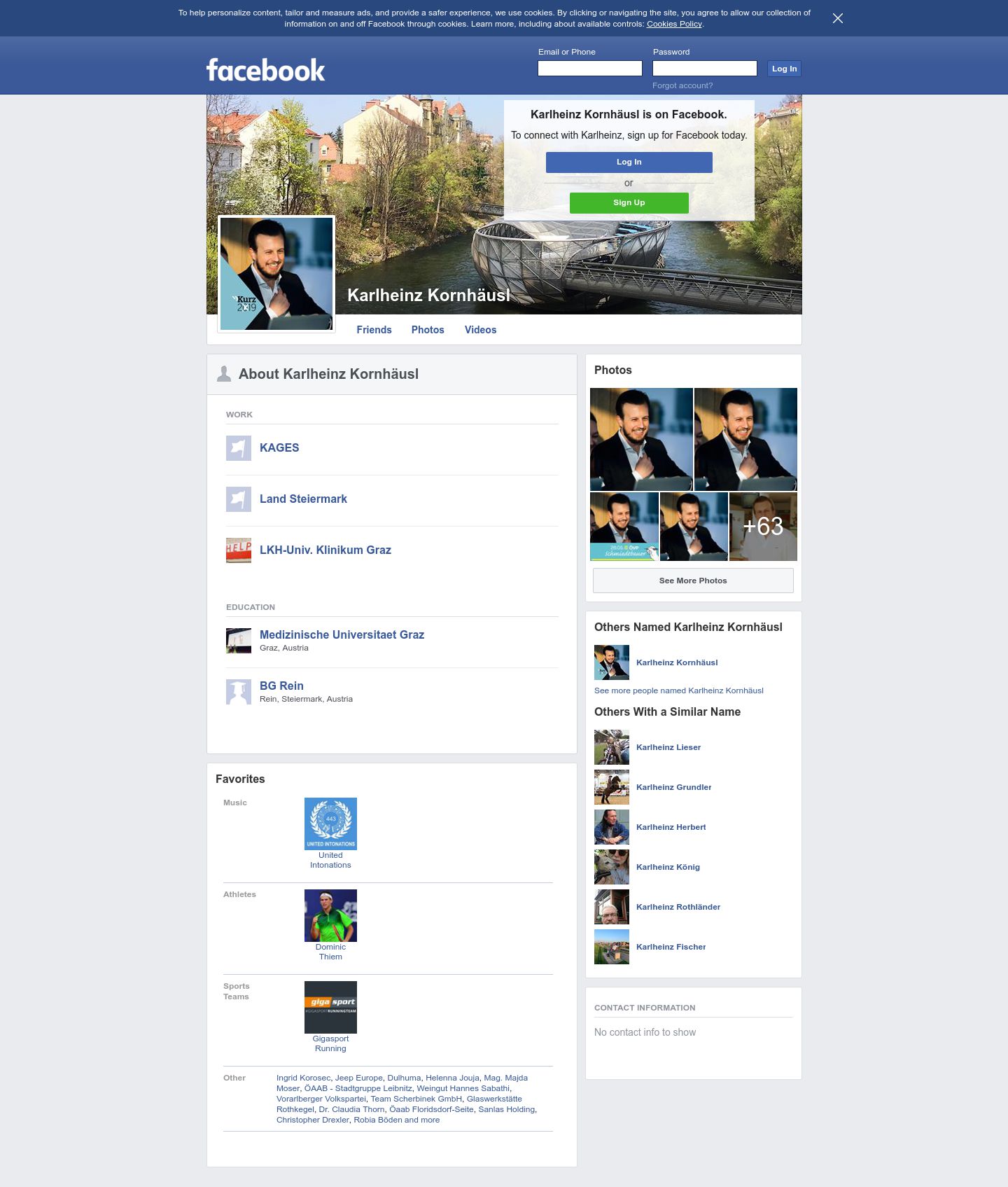Click the header Log In button

click(784, 69)
